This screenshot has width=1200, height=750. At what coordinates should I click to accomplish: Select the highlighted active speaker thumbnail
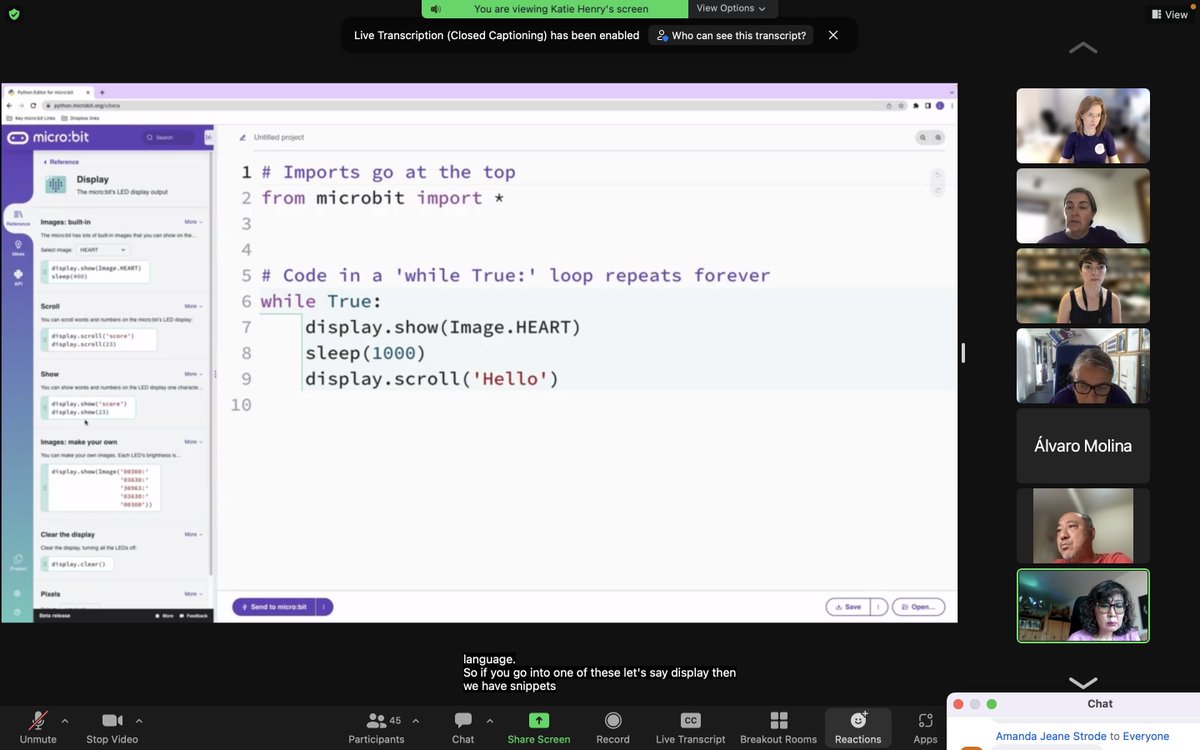click(x=1083, y=606)
